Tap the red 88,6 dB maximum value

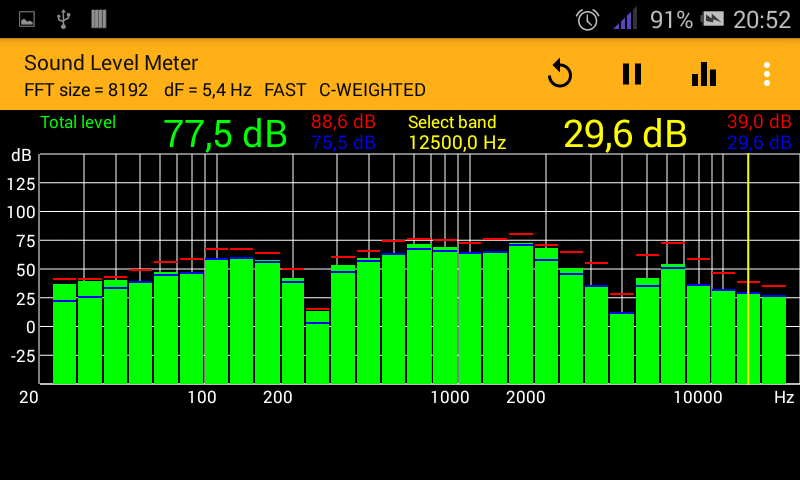tap(343, 121)
